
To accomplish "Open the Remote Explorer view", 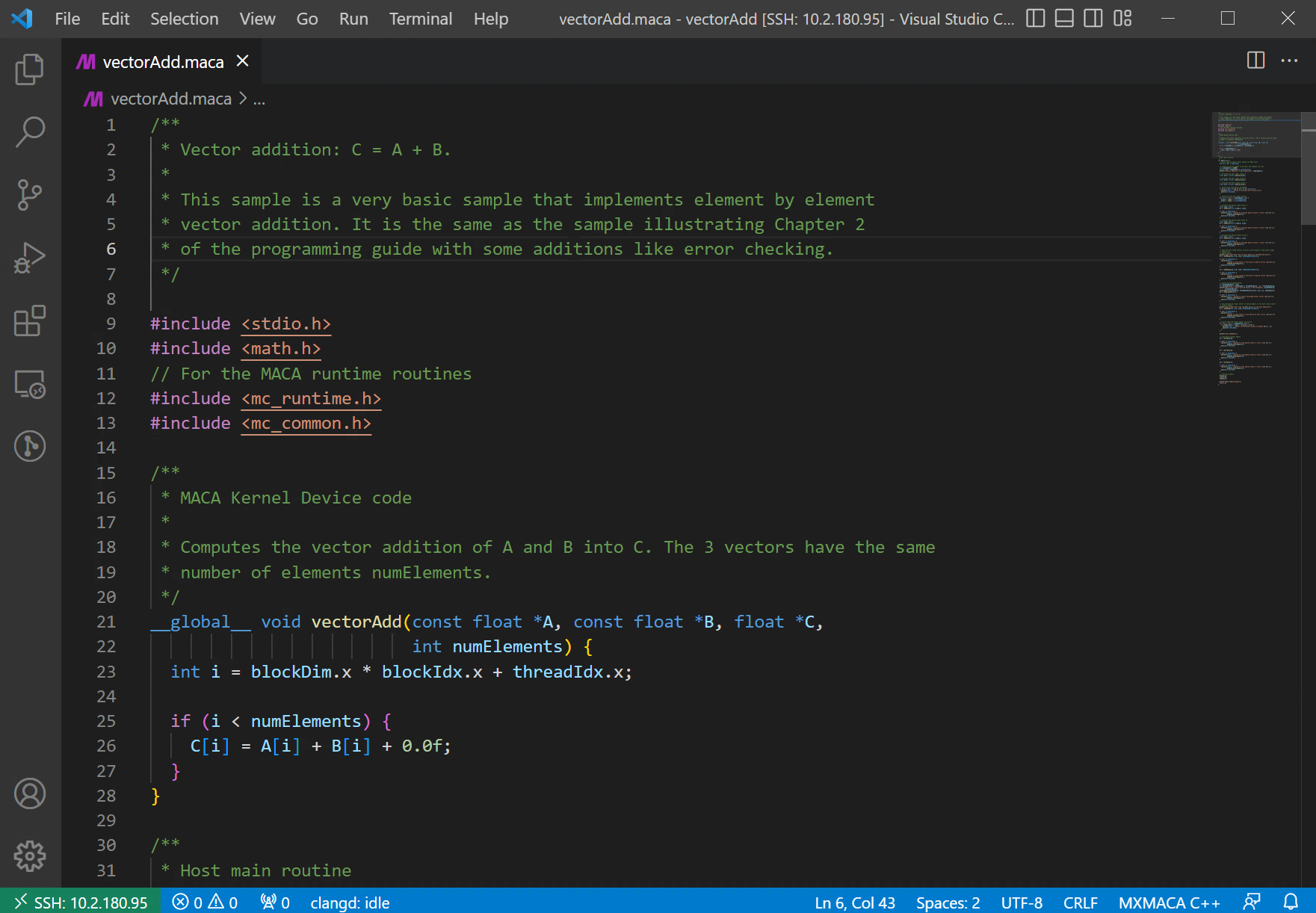I will (x=30, y=384).
